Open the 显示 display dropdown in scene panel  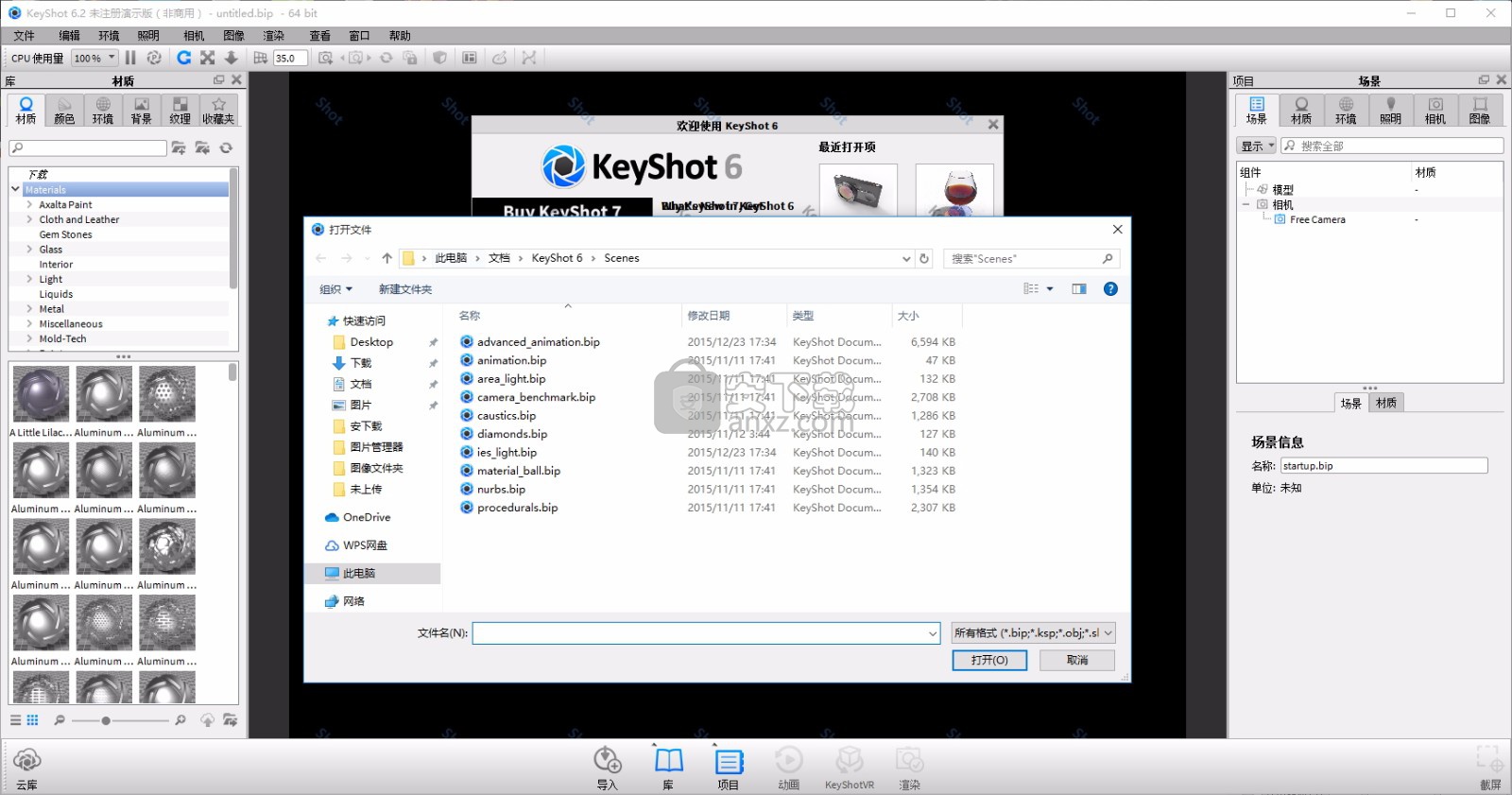[x=1257, y=146]
